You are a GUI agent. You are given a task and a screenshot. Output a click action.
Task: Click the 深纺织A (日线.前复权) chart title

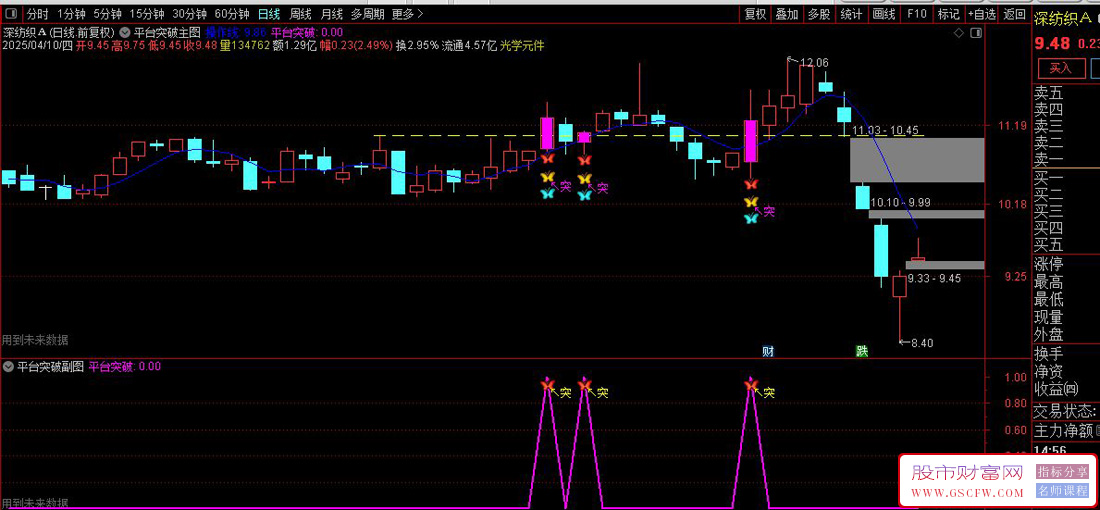(58, 32)
